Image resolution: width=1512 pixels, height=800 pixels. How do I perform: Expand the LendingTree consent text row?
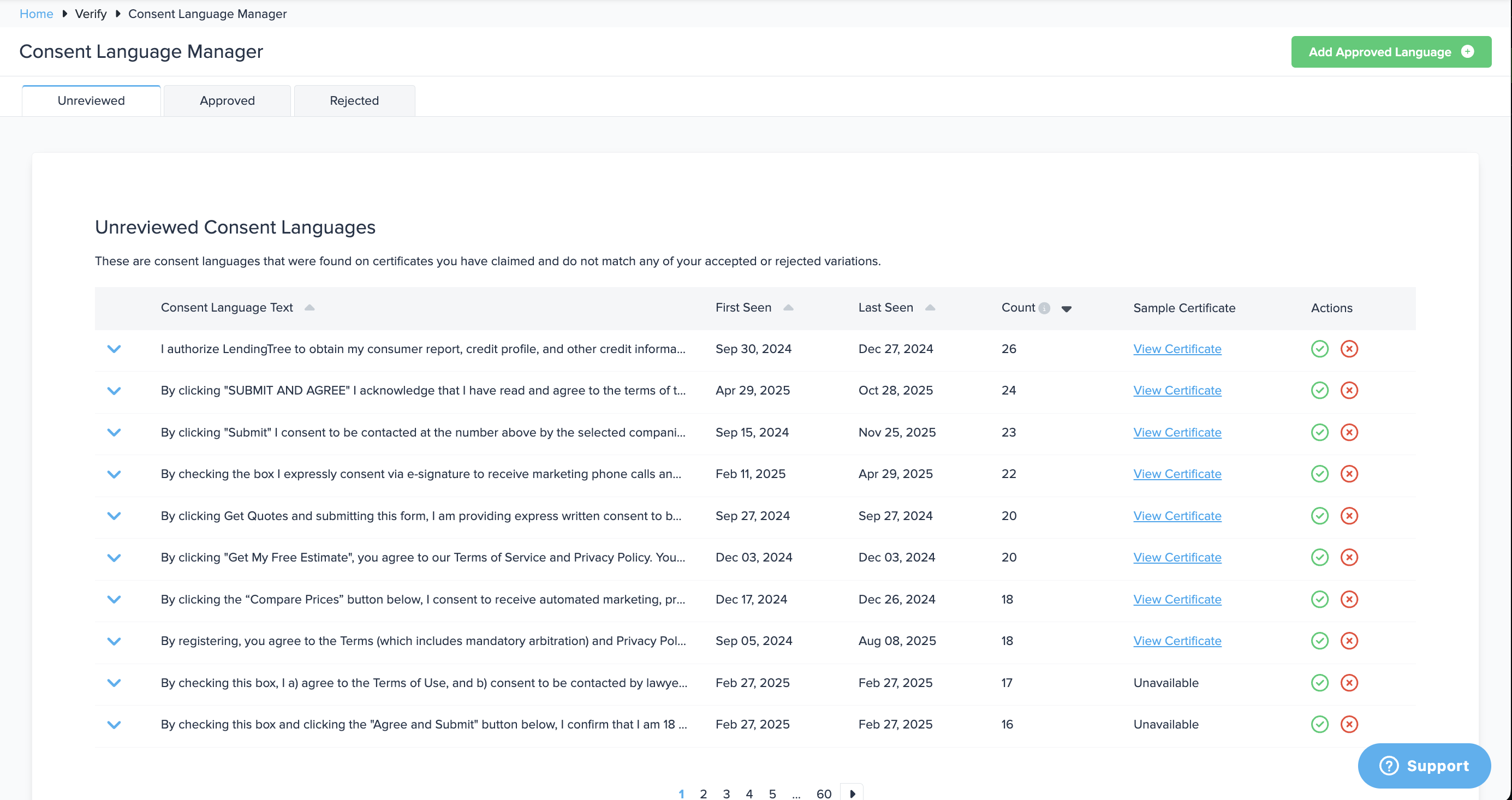pos(114,349)
